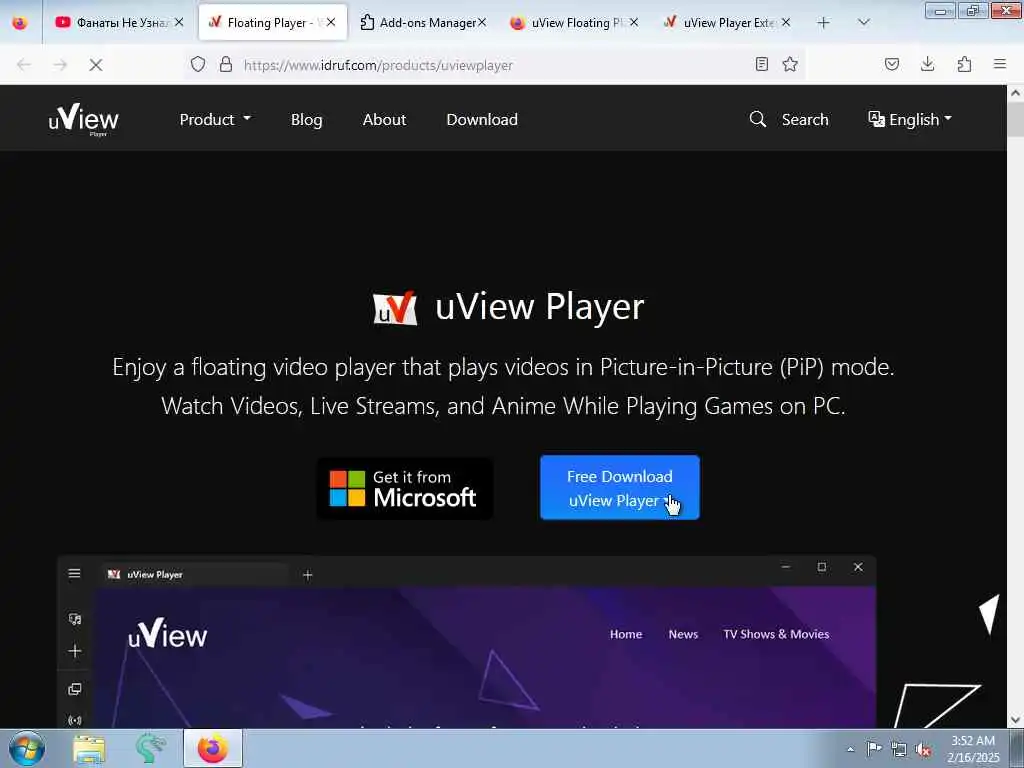Open Action Center flag icon
The height and width of the screenshot is (768, 1024).
click(874, 749)
